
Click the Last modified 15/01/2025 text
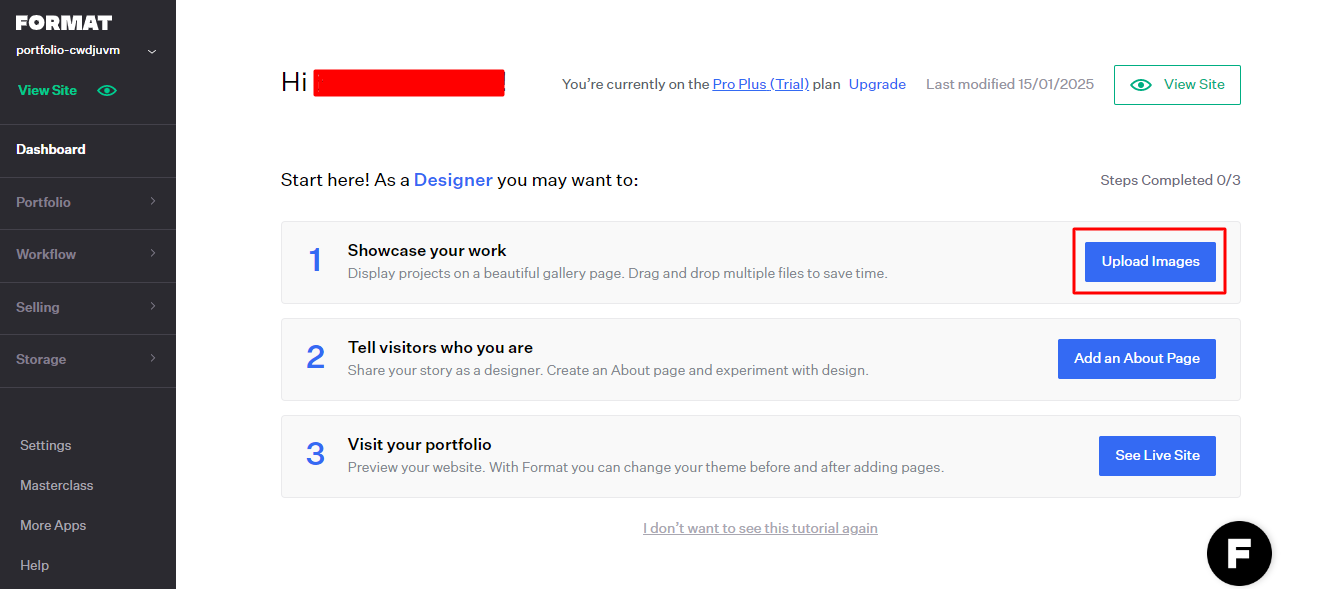coord(1010,85)
